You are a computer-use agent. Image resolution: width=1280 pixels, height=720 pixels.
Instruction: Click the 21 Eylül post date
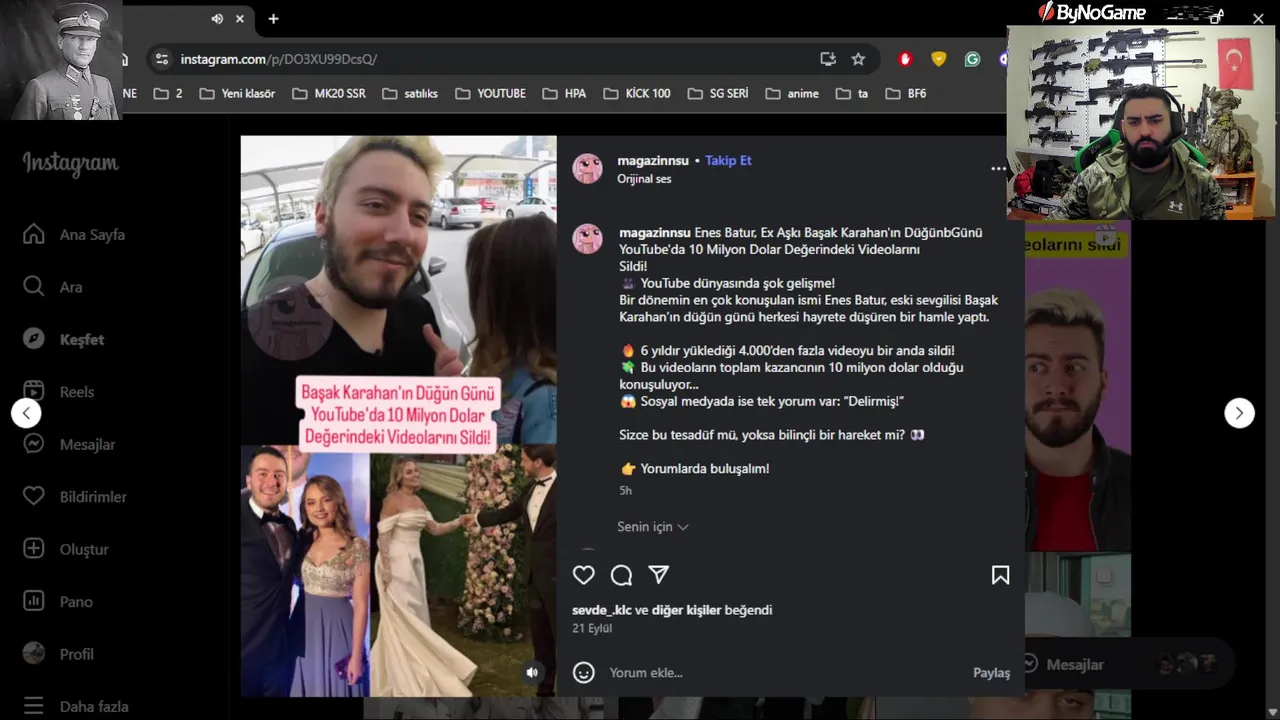[592, 629]
